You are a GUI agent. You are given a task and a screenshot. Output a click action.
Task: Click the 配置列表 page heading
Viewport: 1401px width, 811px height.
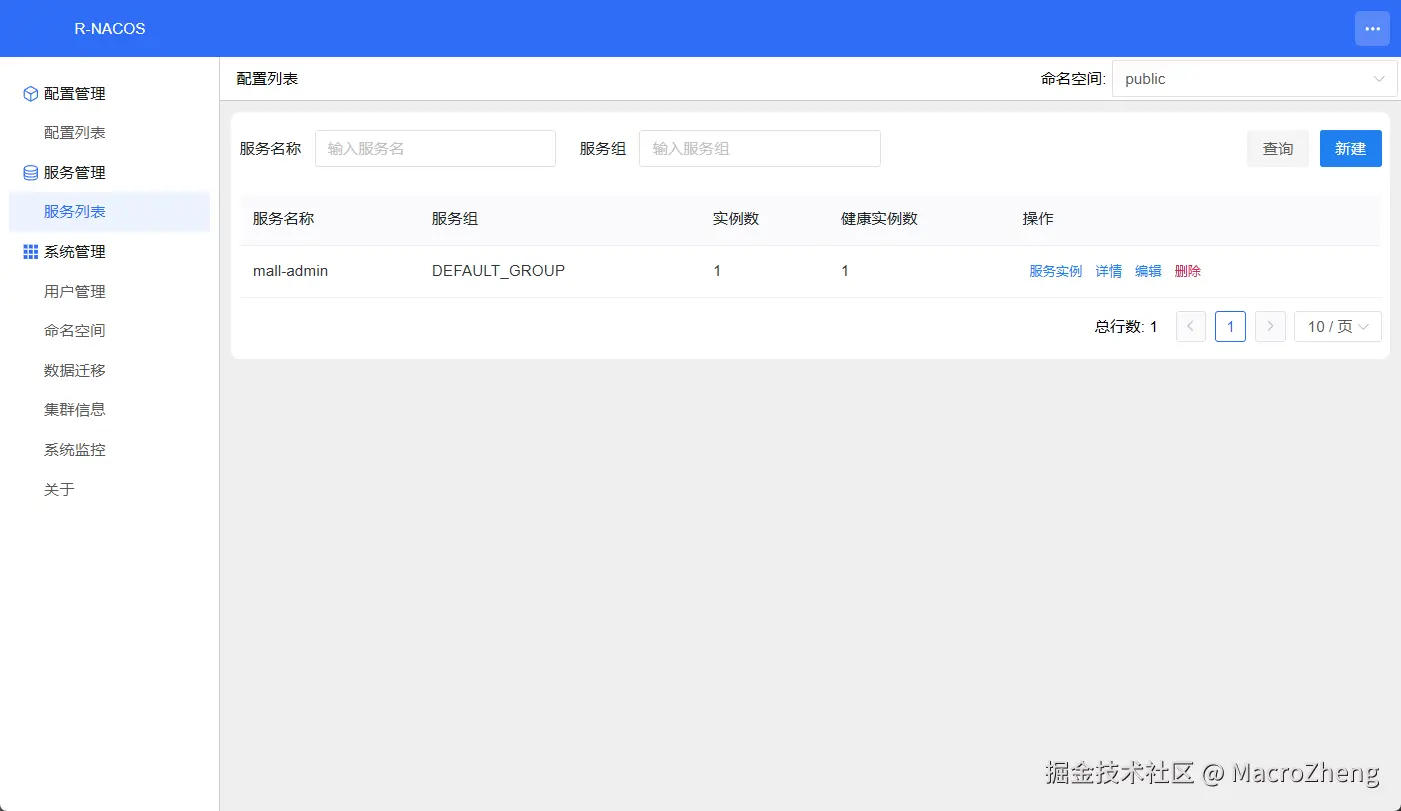pos(267,79)
